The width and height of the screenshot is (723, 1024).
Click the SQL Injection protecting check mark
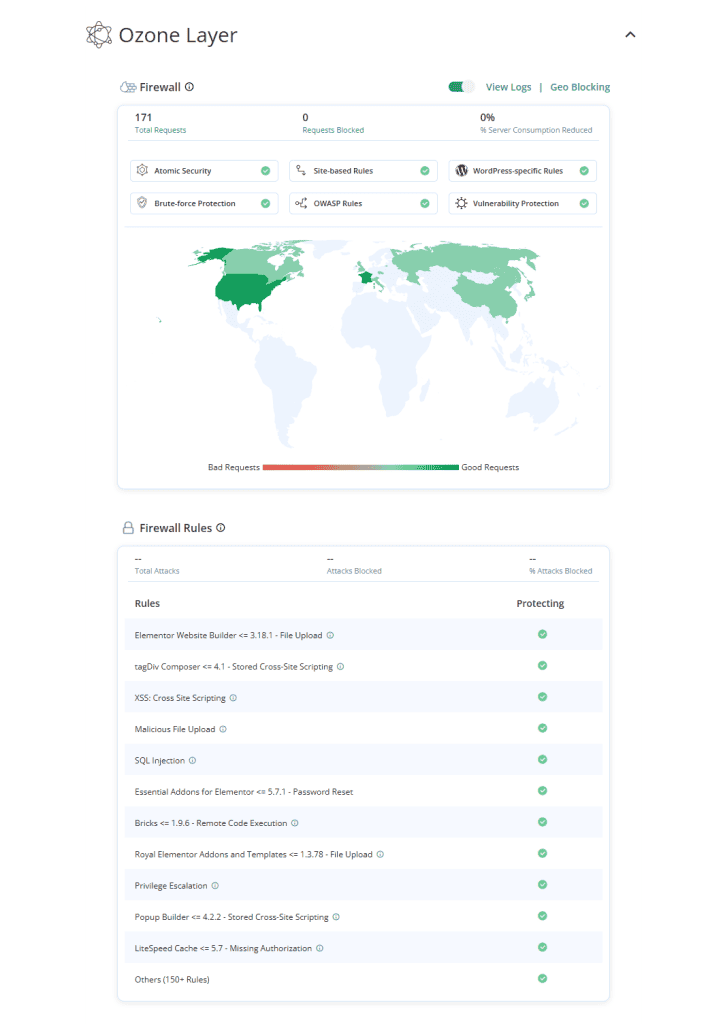(542, 760)
